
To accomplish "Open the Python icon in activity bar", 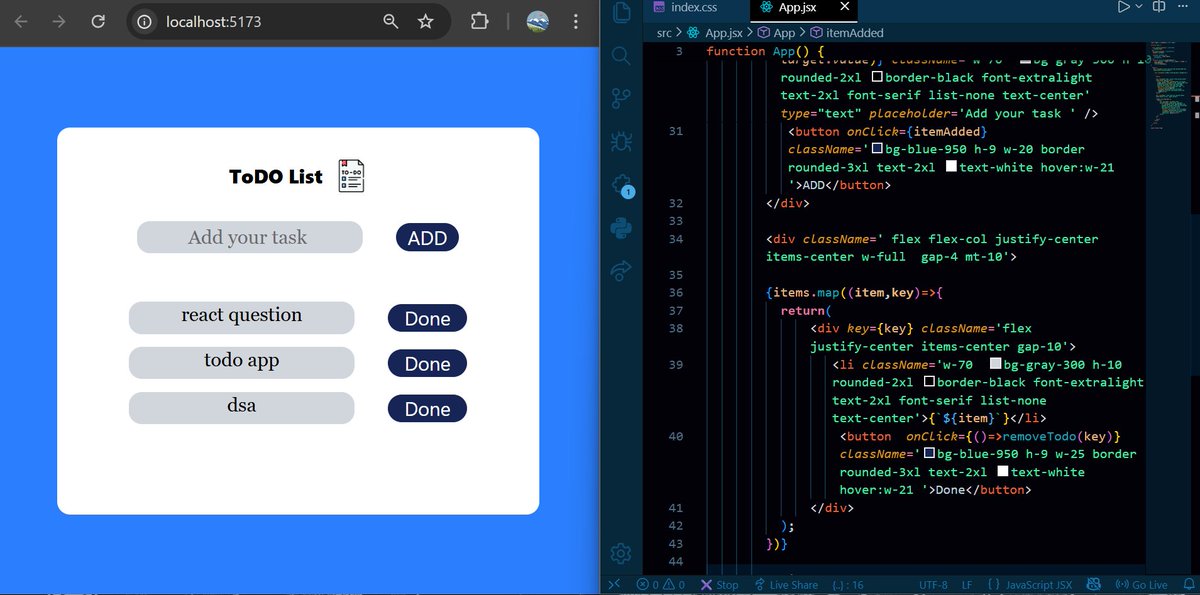I will coord(621,228).
